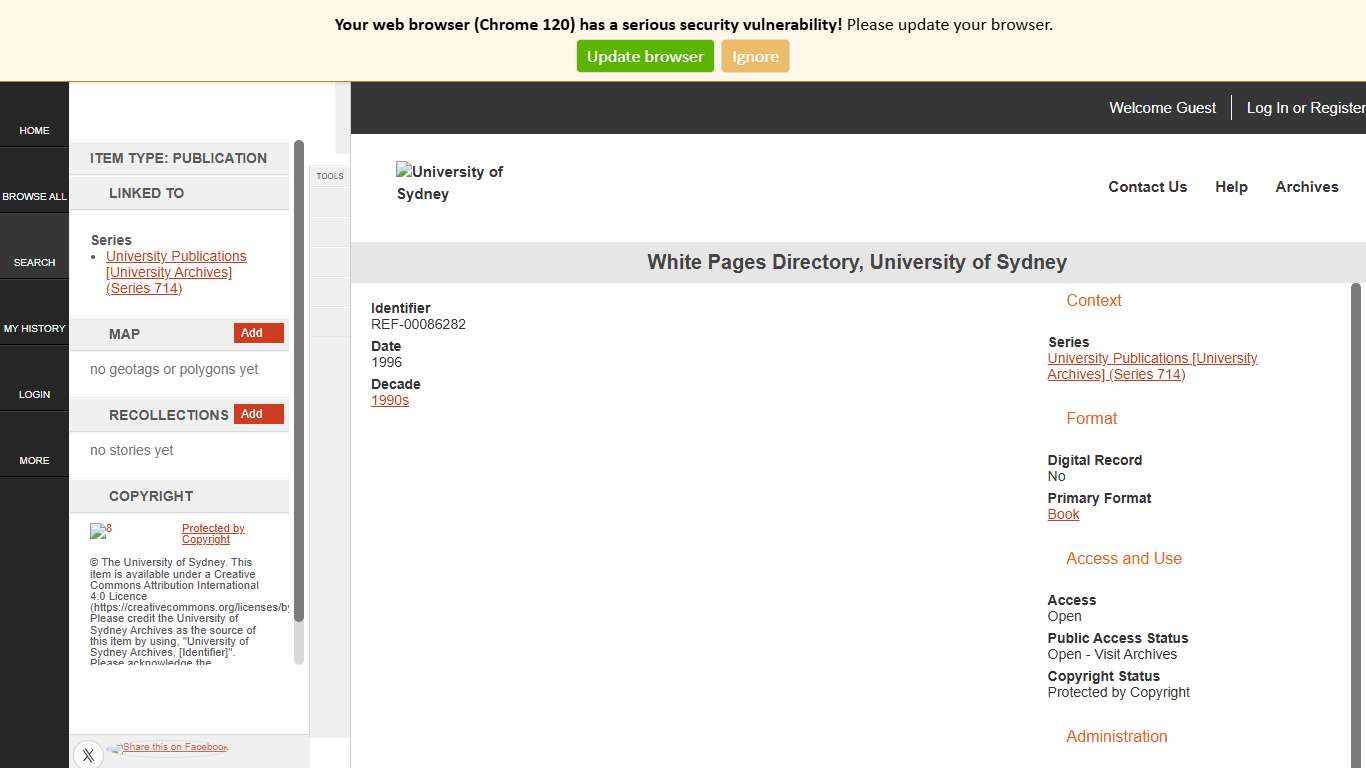
Task: Select HOME in the sidebar
Action: [x=34, y=130]
